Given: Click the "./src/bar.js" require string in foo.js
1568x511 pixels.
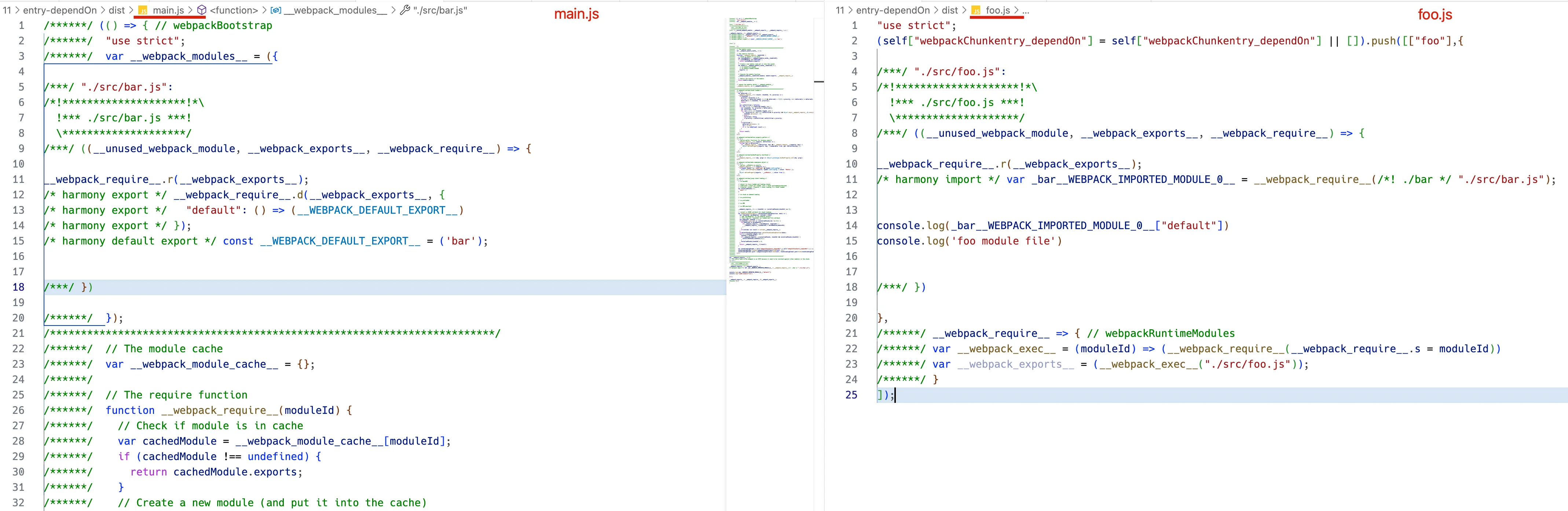Looking at the screenshot, I should [x=1501, y=180].
